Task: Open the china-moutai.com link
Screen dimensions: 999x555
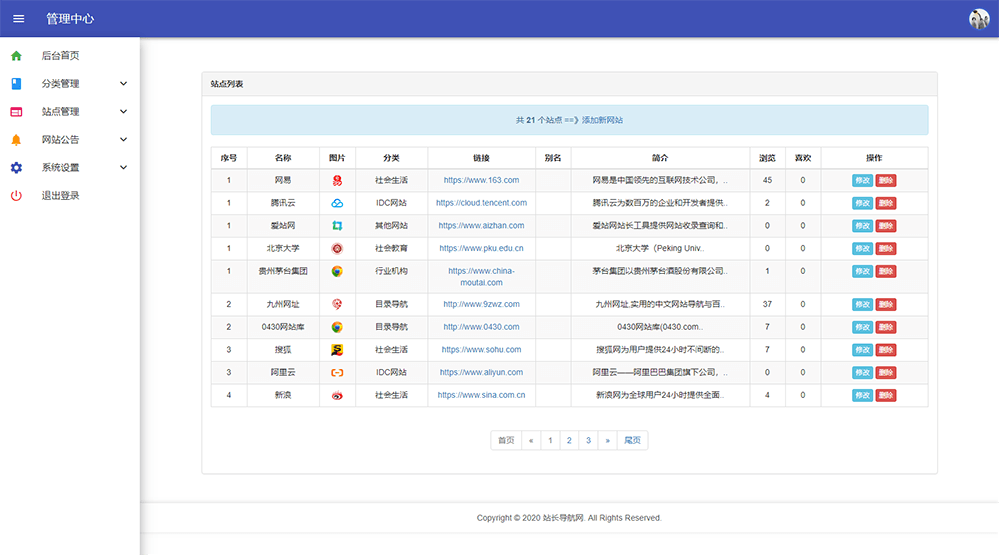Action: click(481, 277)
